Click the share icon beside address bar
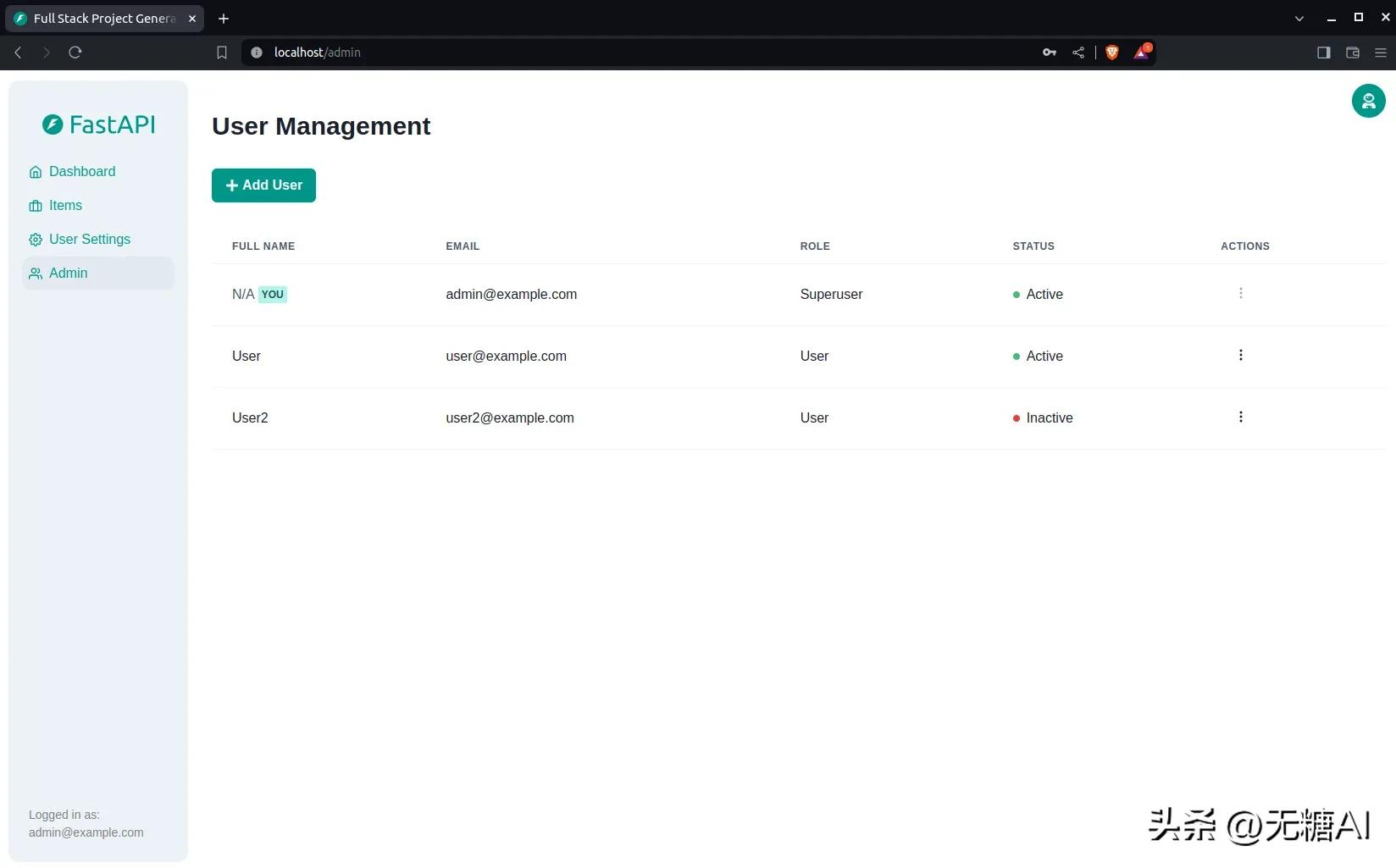Viewport: 1396px width, 868px height. click(1078, 52)
